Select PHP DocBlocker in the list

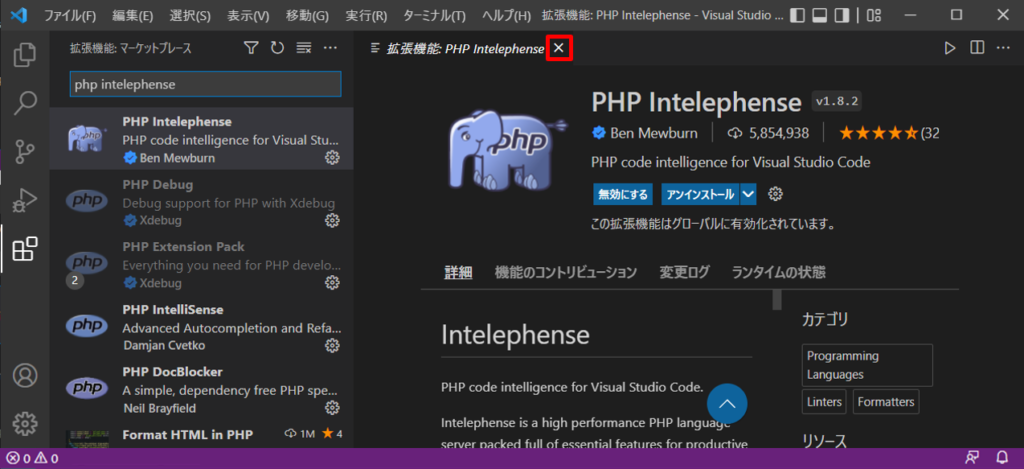[202, 390]
